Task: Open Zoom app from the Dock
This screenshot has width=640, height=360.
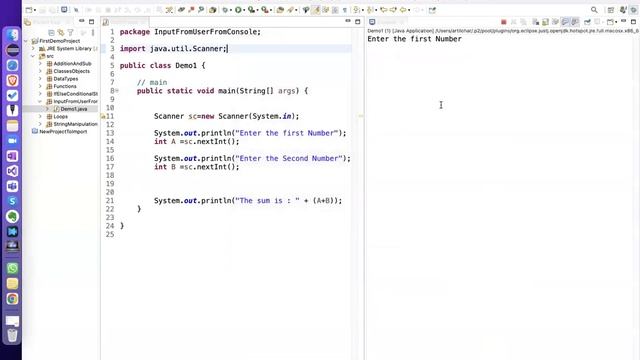Action: [12, 141]
